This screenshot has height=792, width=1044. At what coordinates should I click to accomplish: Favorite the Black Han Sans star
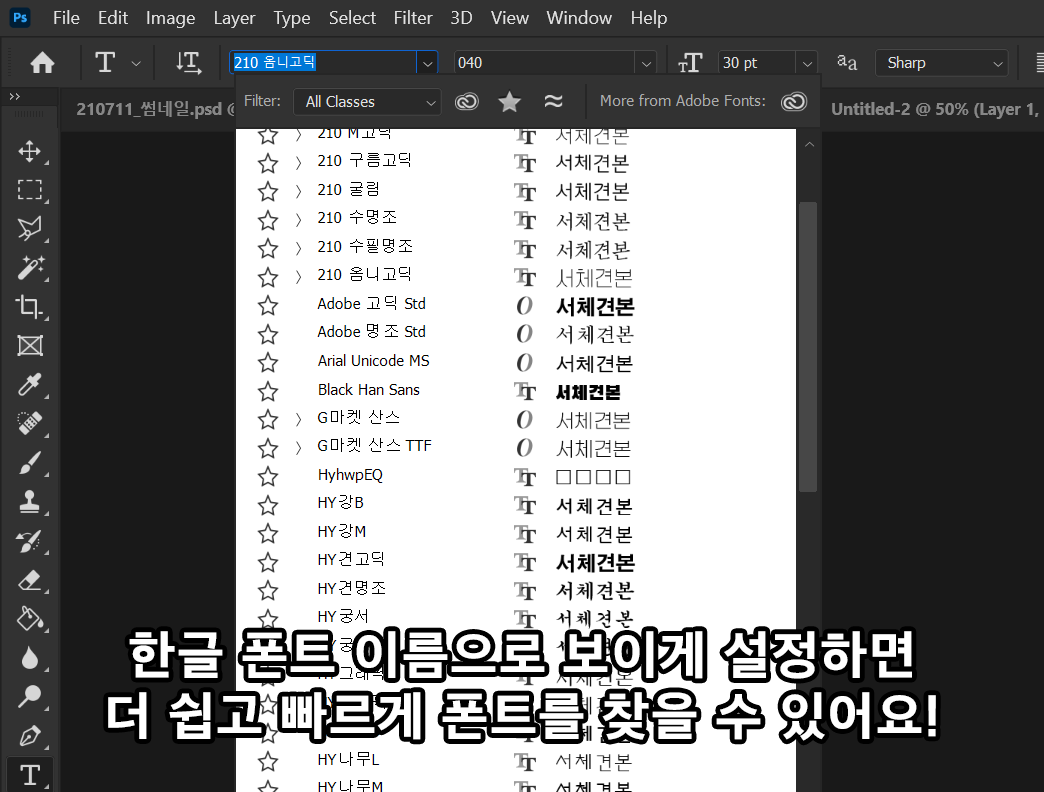click(x=268, y=391)
